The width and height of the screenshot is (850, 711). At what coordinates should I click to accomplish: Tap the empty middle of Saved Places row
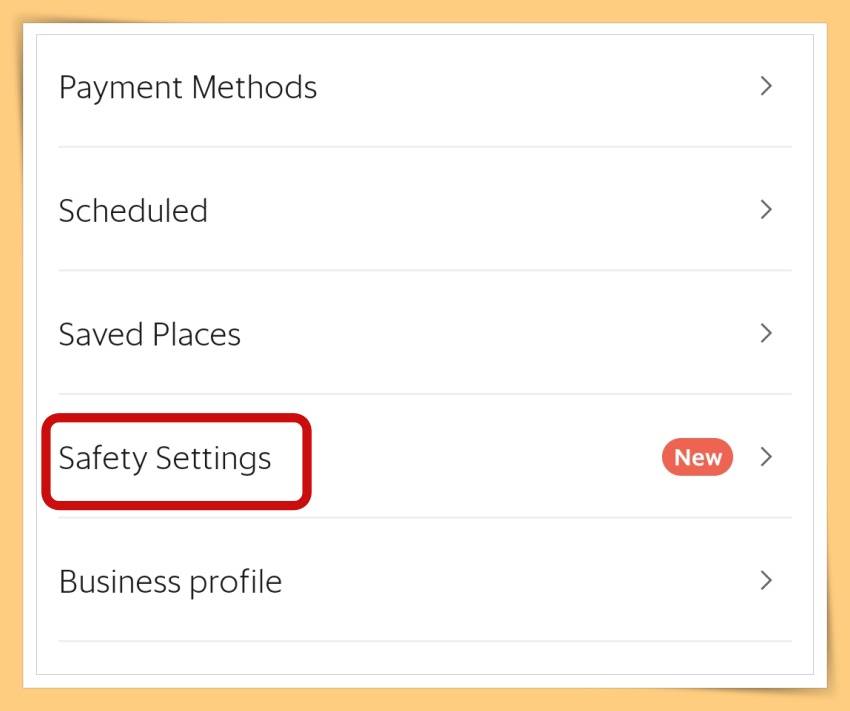499,334
